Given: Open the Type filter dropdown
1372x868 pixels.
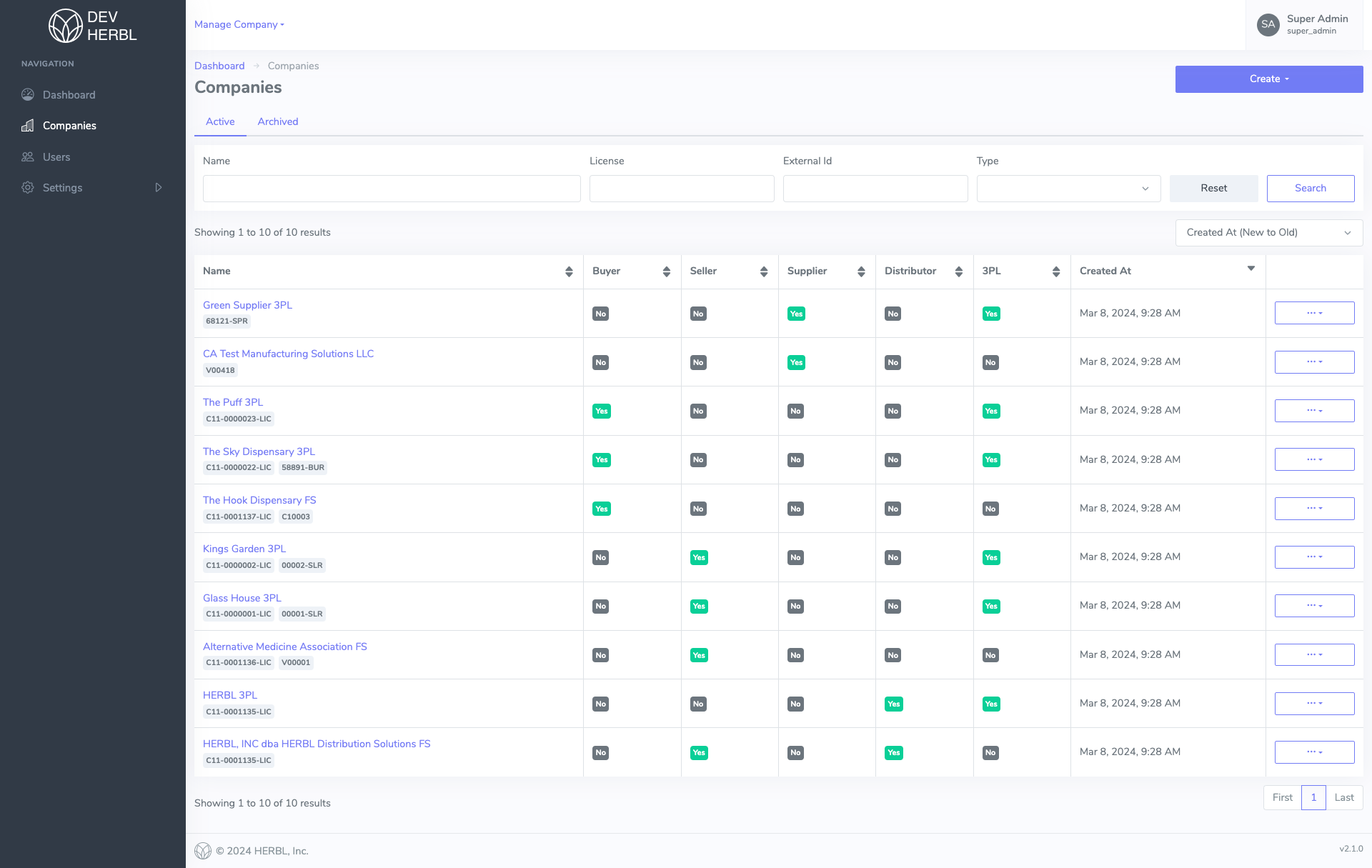Looking at the screenshot, I should [x=1068, y=189].
